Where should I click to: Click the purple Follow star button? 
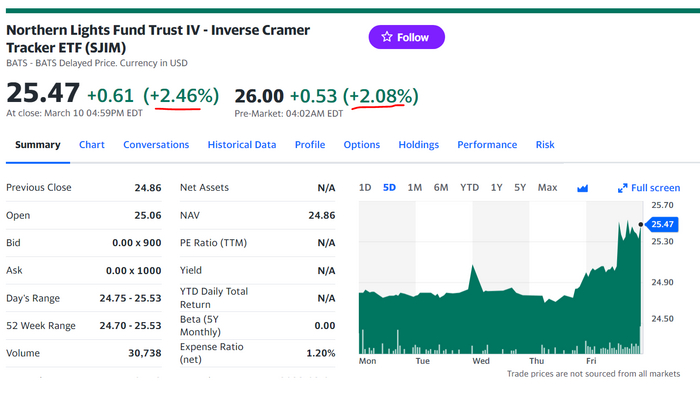pos(406,37)
